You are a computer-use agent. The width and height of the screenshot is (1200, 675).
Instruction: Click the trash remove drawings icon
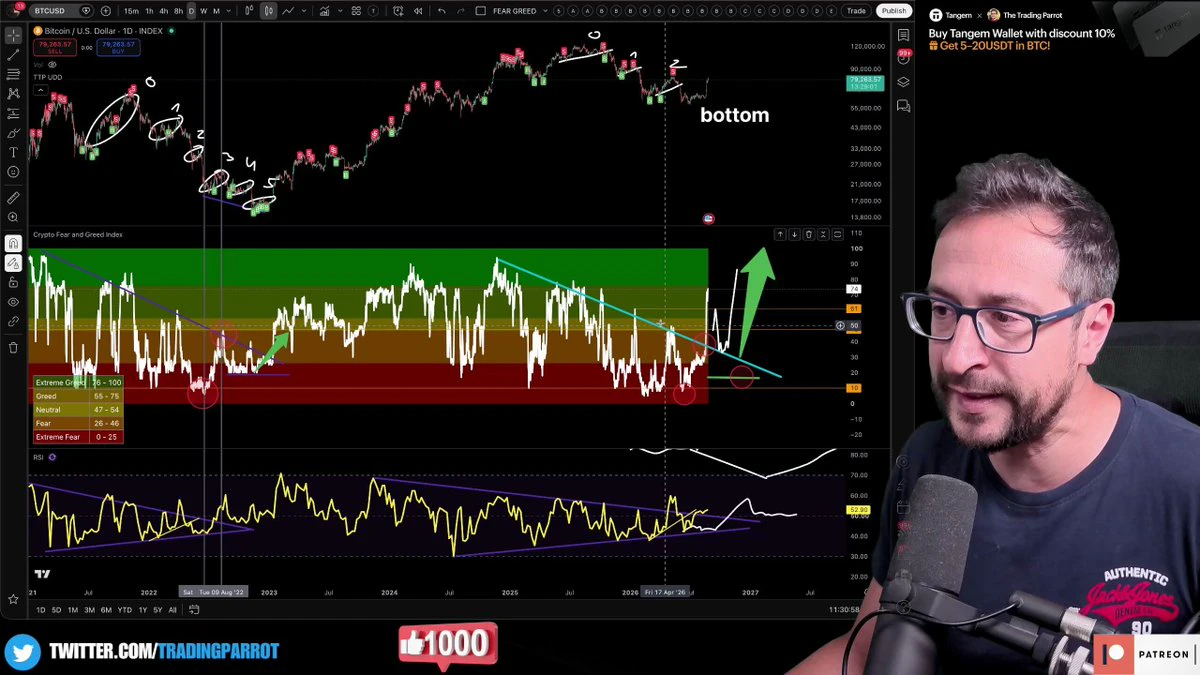[13, 347]
